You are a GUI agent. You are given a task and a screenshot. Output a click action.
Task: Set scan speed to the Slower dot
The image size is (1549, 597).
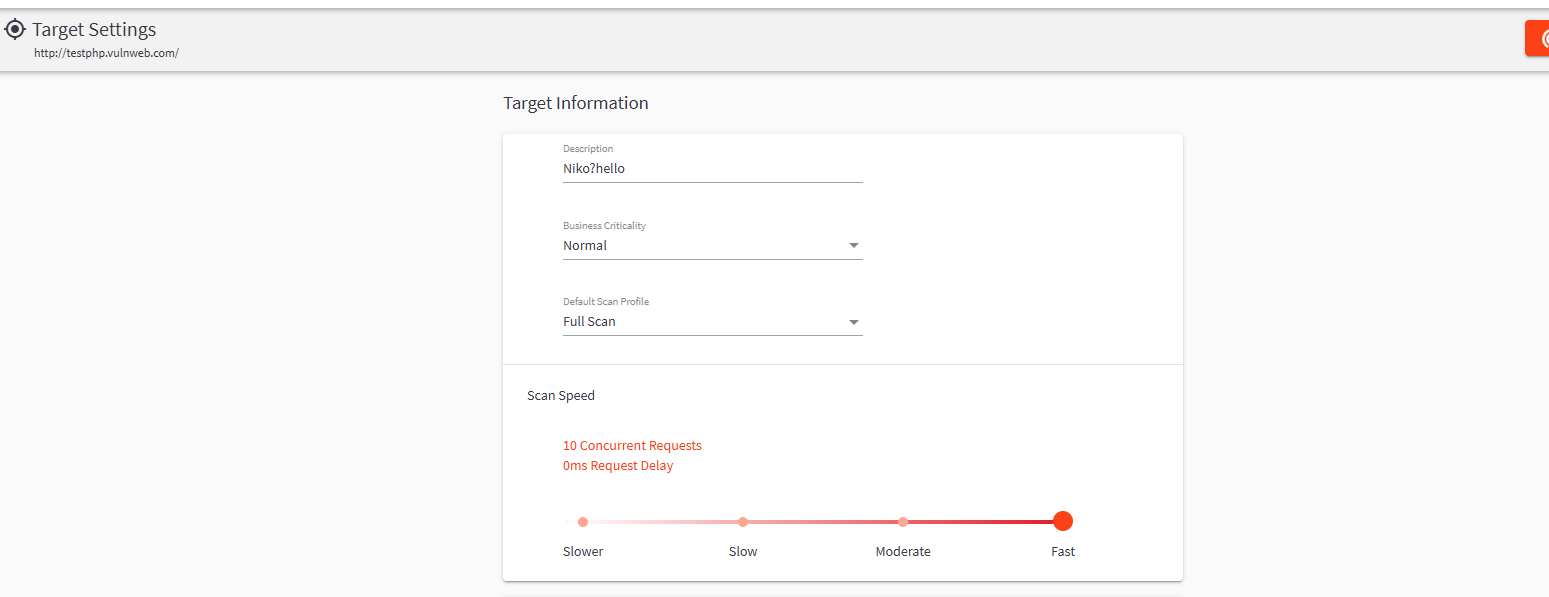[583, 522]
